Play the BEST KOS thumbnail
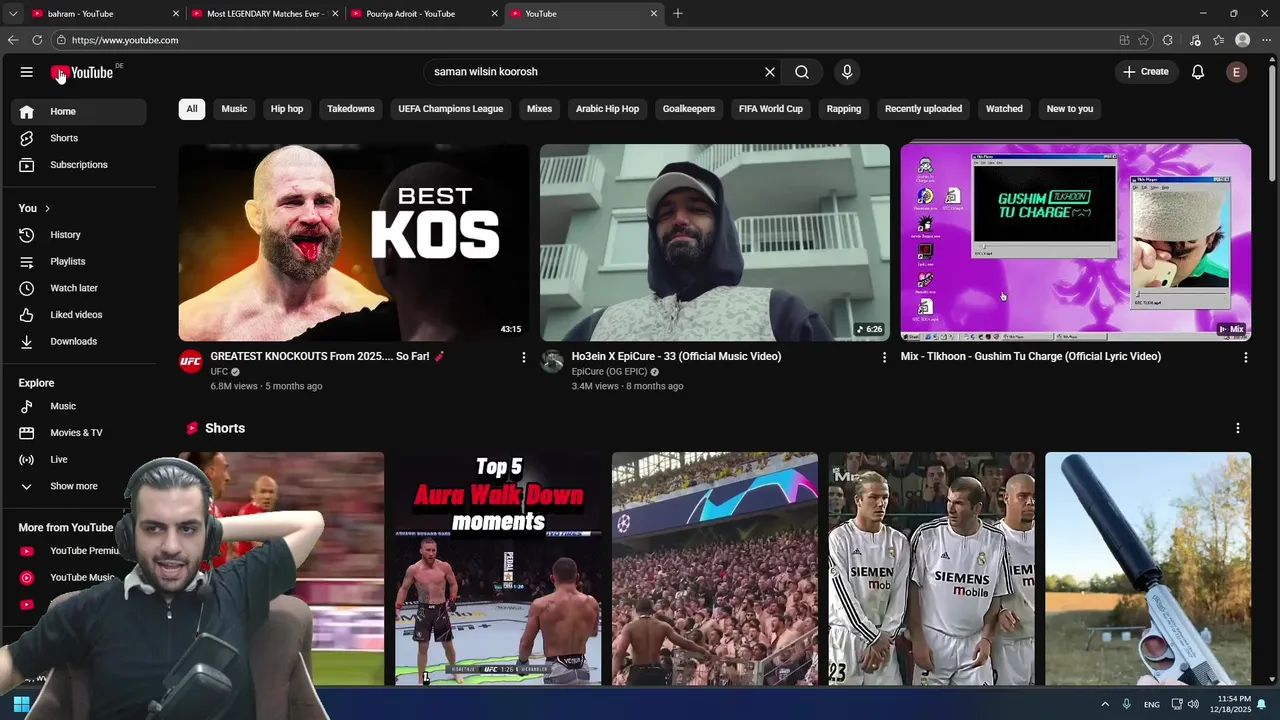Screen dimensions: 1280x720 coord(353,242)
